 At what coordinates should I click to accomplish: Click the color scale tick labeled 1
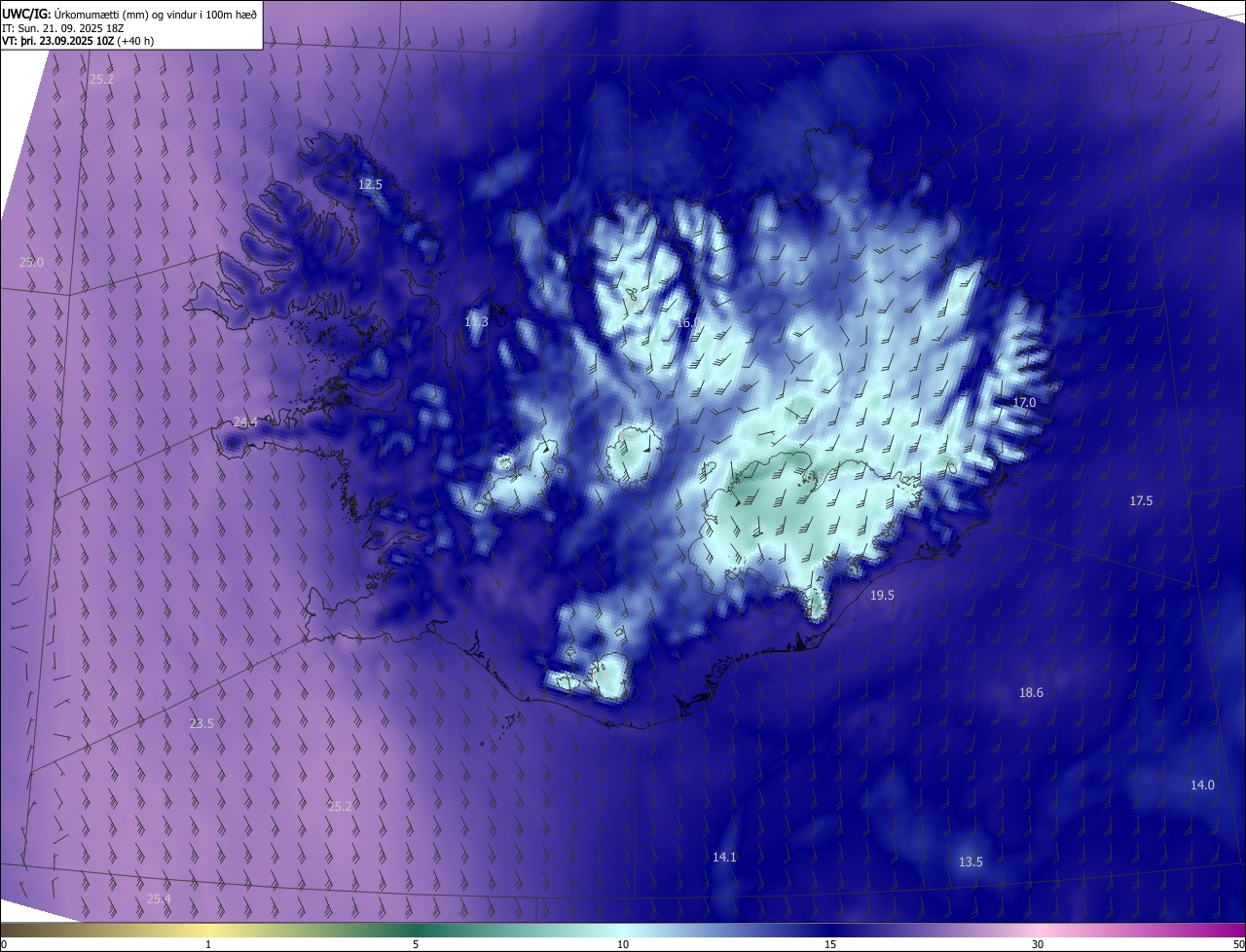pos(208,944)
